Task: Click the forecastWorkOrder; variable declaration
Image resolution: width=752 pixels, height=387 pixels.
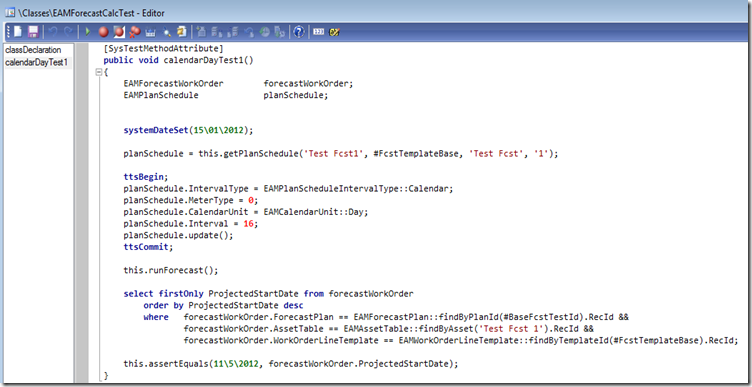Action: point(308,83)
